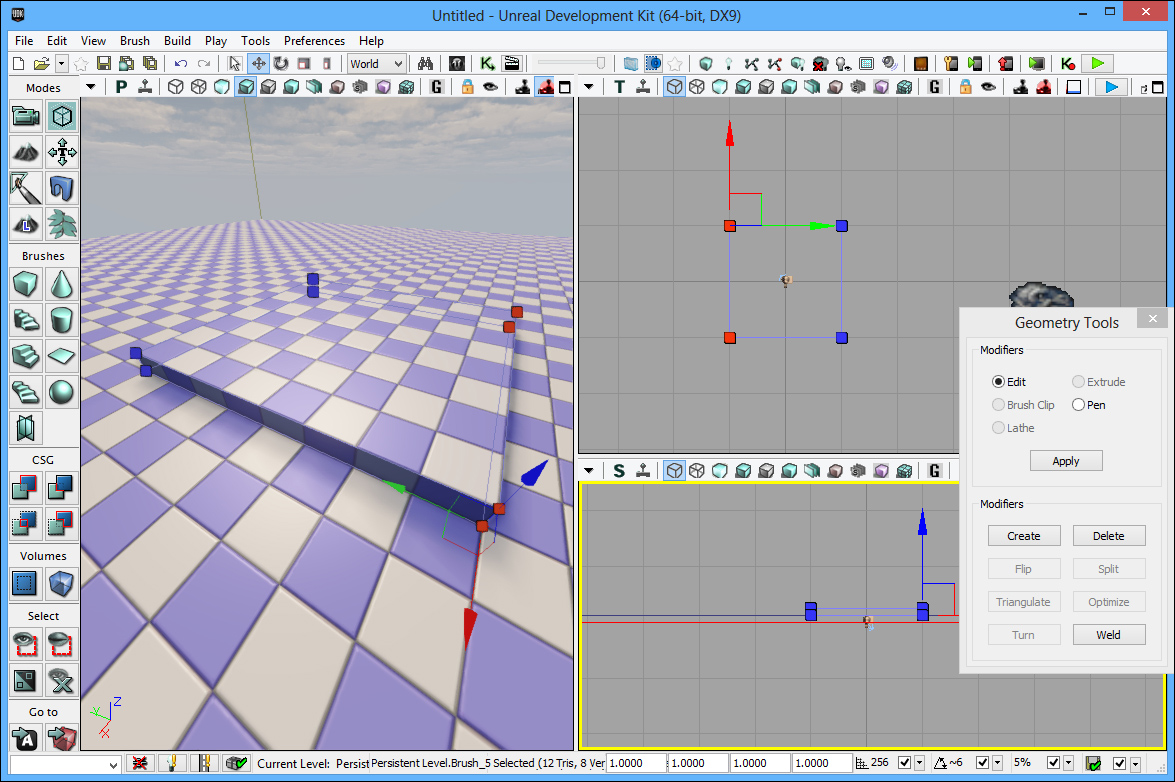Select the Pen modifier radio button

(x=1078, y=405)
